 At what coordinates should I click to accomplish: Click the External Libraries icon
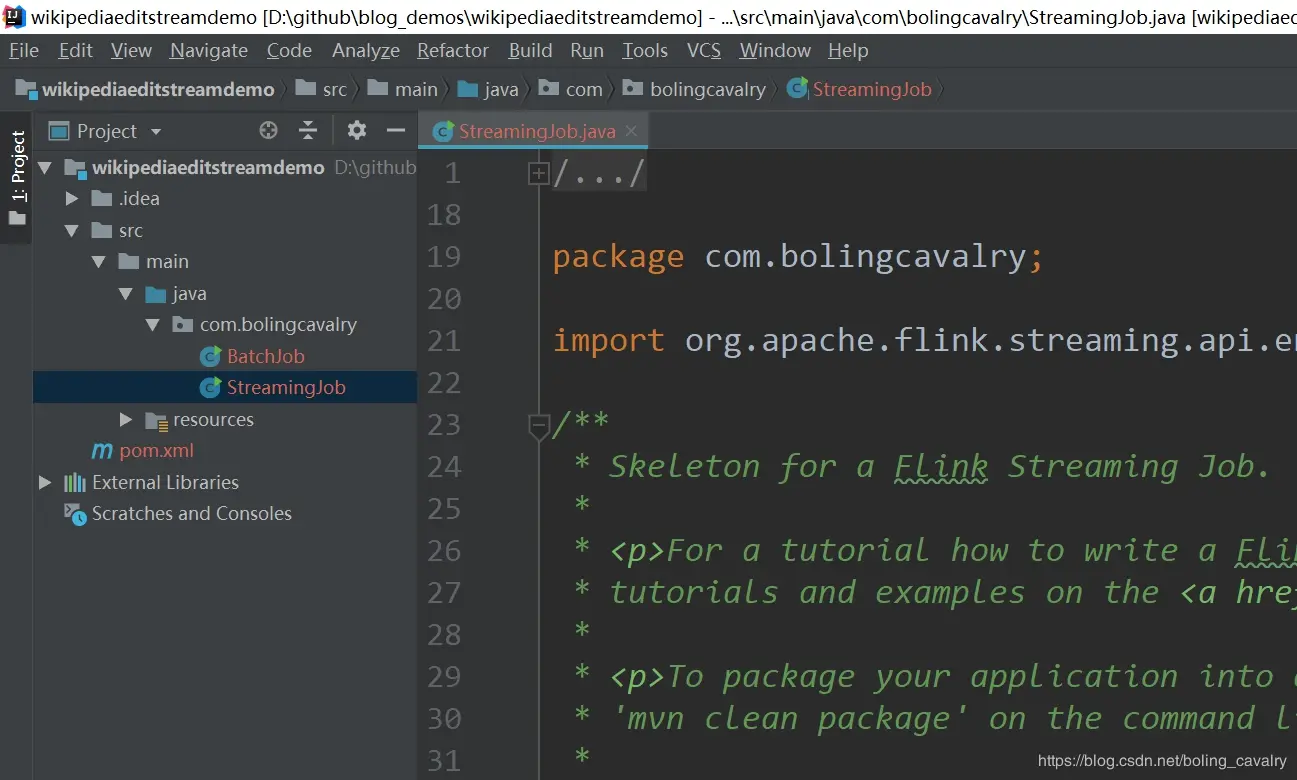pyautogui.click(x=75, y=483)
